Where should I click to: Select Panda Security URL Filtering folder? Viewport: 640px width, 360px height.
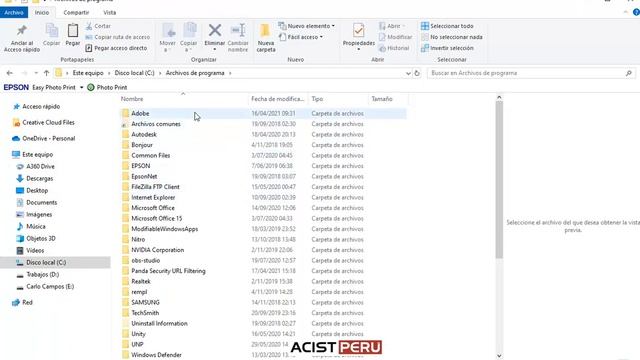168,271
